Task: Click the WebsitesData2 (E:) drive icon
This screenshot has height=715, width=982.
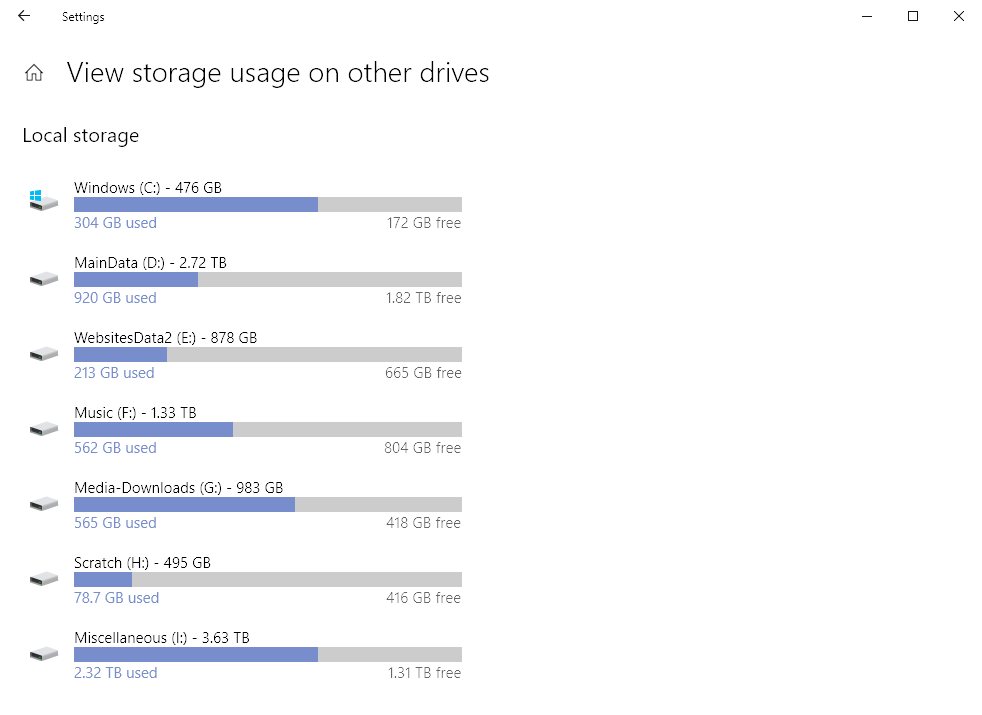Action: (44, 354)
